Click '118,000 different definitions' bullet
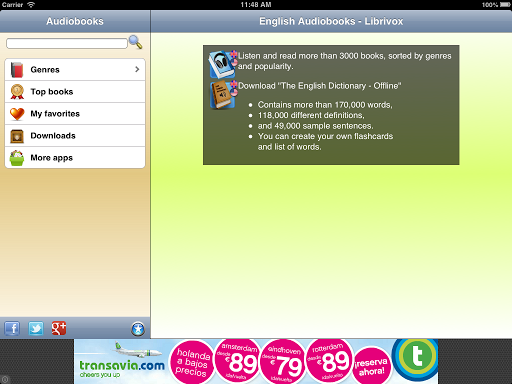This screenshot has width=512, height=384. [311, 115]
